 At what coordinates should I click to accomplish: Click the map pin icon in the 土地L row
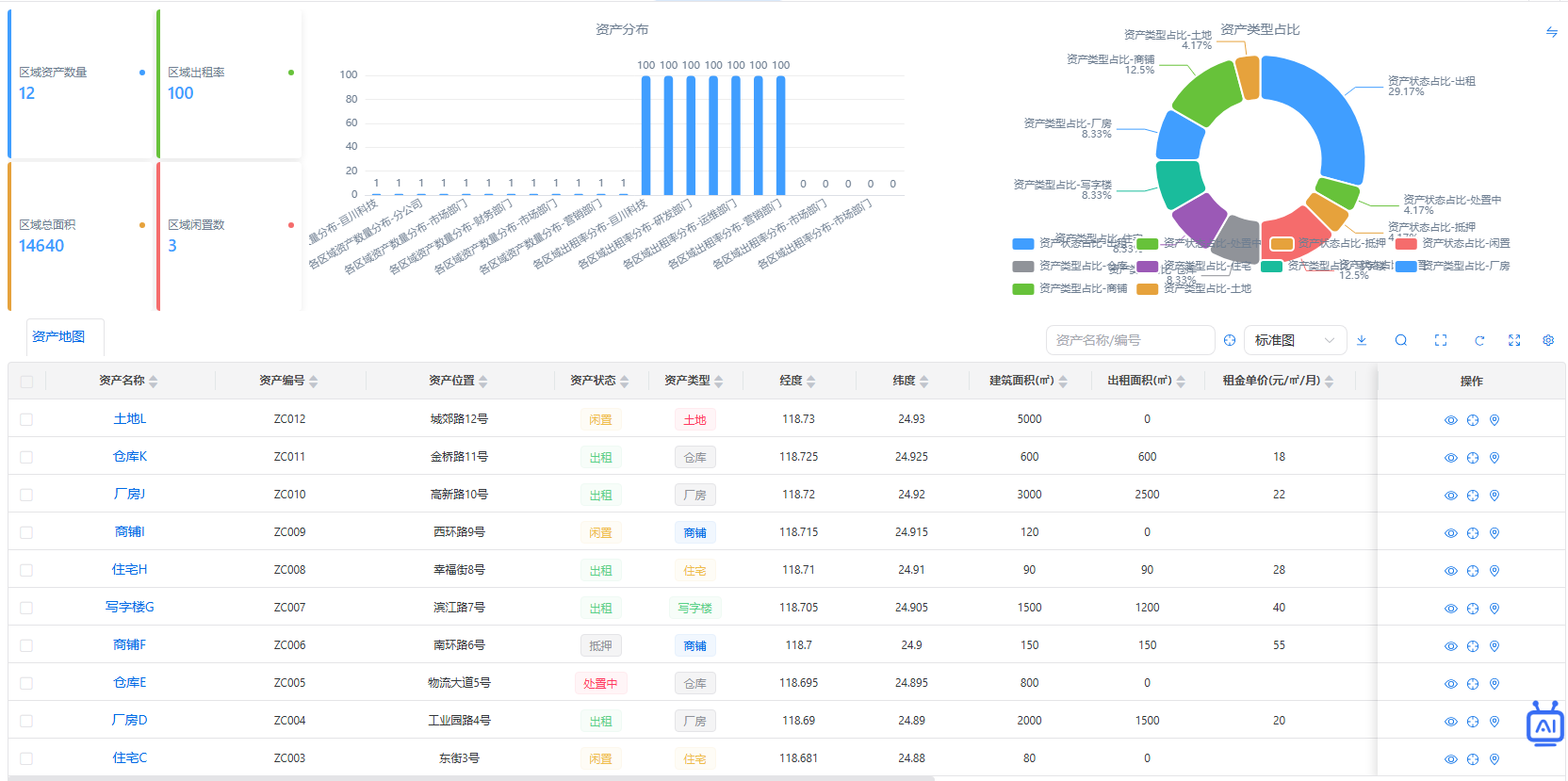coord(1494,420)
